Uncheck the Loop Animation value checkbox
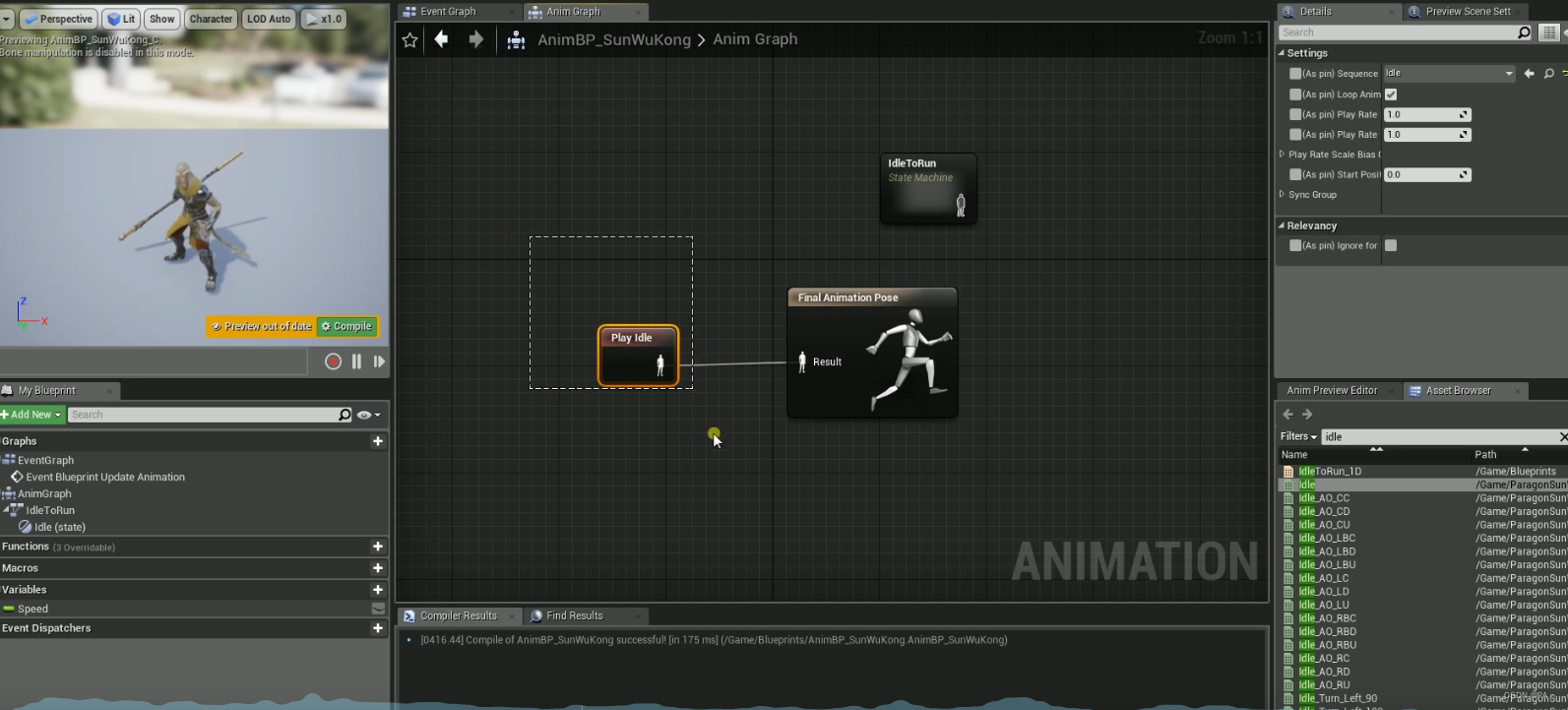Screen dimensions: 1568x710 [x=1391, y=95]
